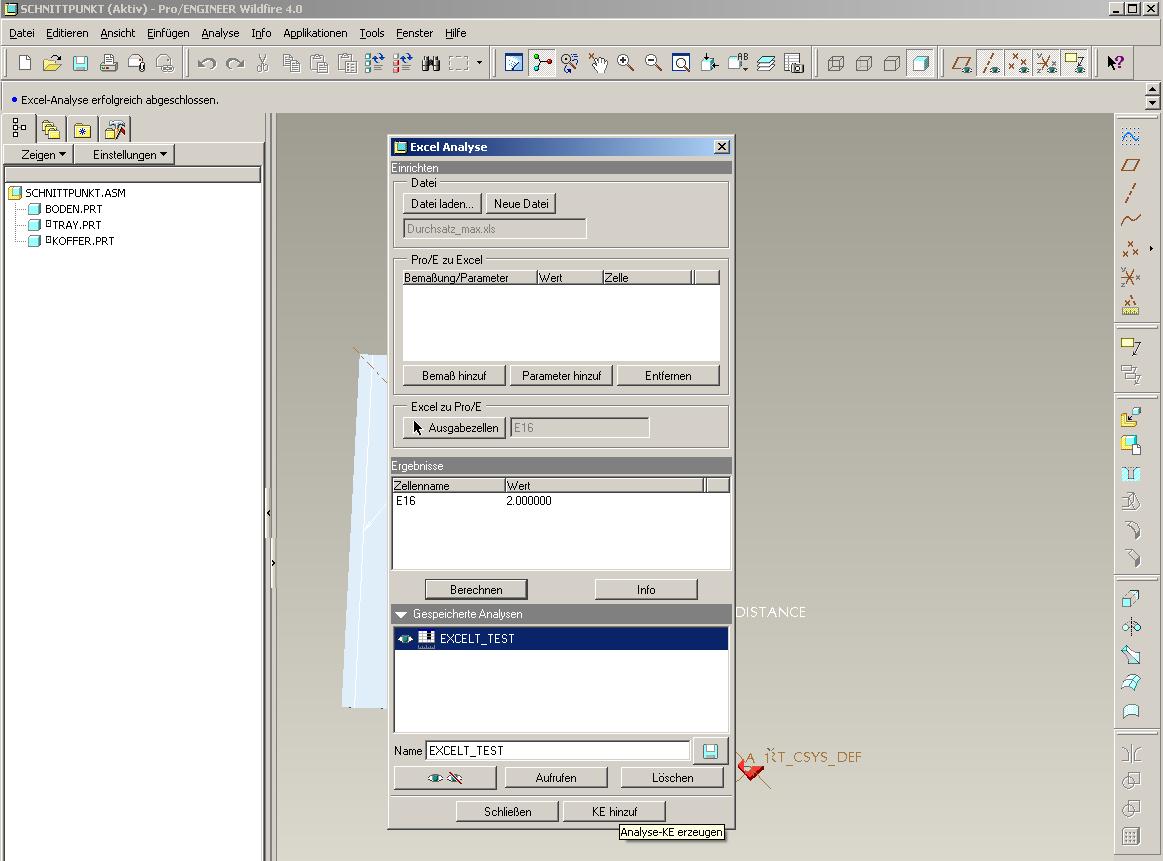Close the Excel Analyse dialog
1163x861 pixels.
pos(722,147)
